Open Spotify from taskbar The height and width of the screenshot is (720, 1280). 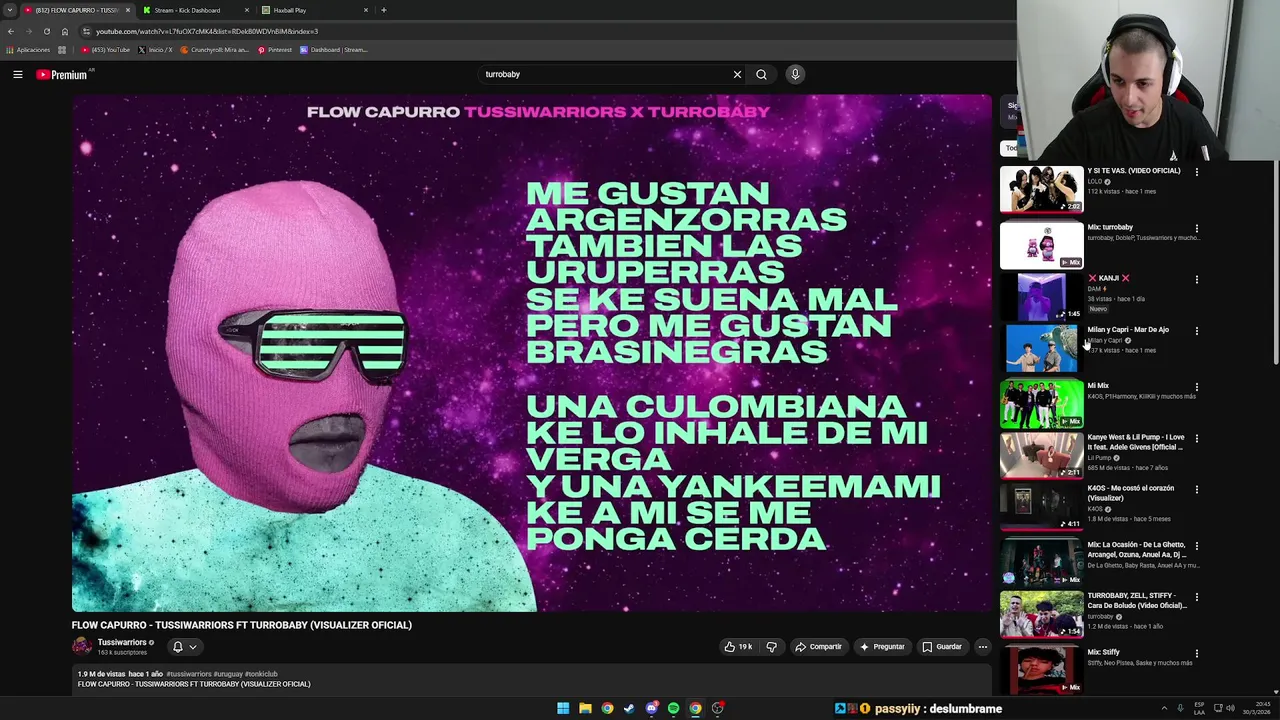[x=673, y=708]
